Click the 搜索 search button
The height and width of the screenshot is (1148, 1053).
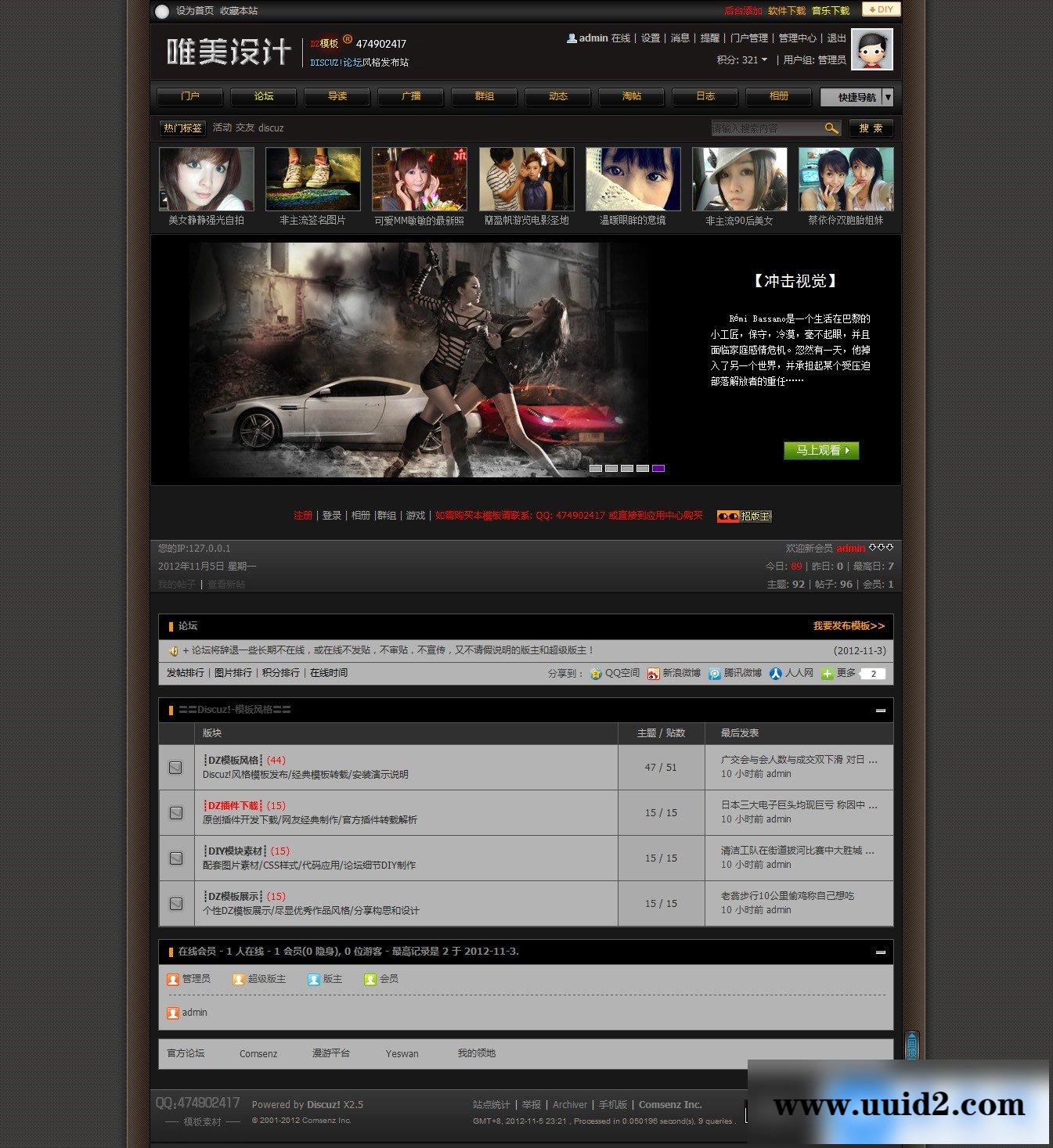(871, 128)
